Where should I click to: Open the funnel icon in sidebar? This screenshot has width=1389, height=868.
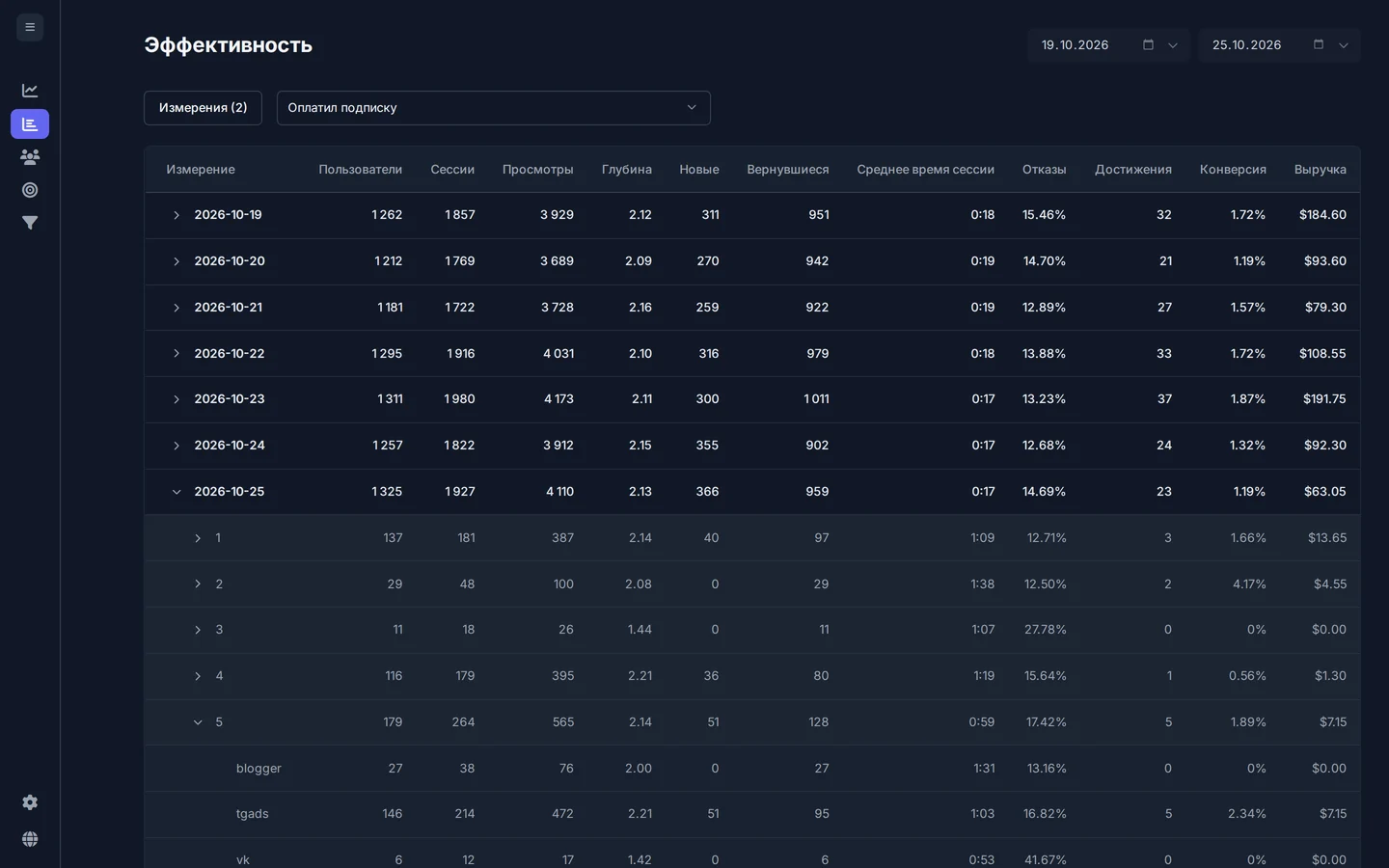pyautogui.click(x=30, y=223)
